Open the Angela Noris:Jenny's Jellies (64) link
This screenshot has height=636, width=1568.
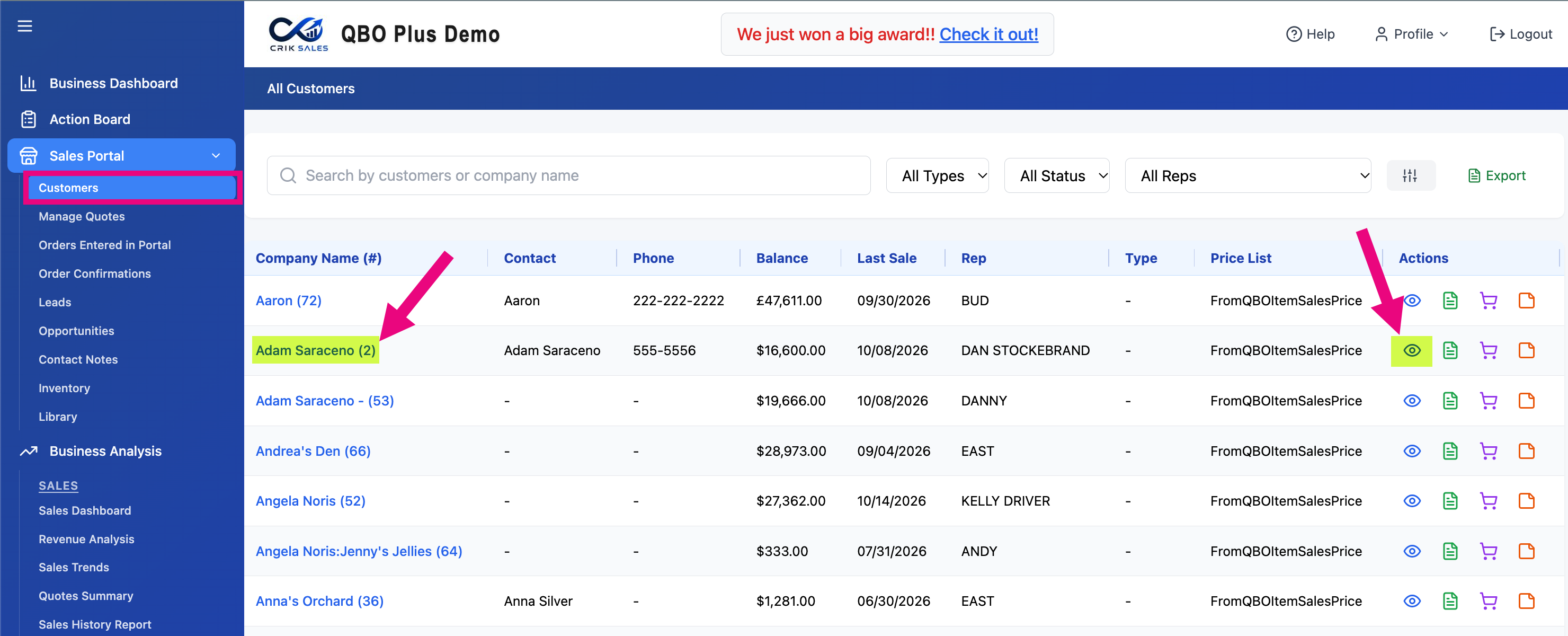[x=359, y=551]
